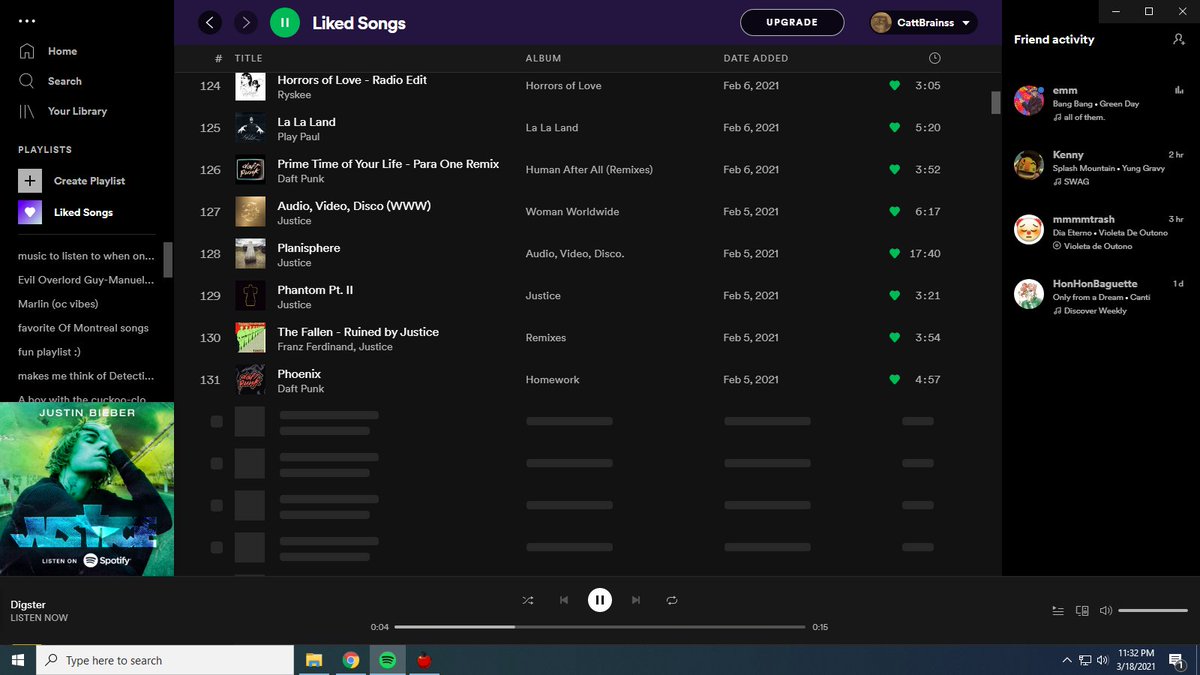Unlike Horrors of Love - Radio Edit
This screenshot has height=675, width=1200.
[895, 86]
